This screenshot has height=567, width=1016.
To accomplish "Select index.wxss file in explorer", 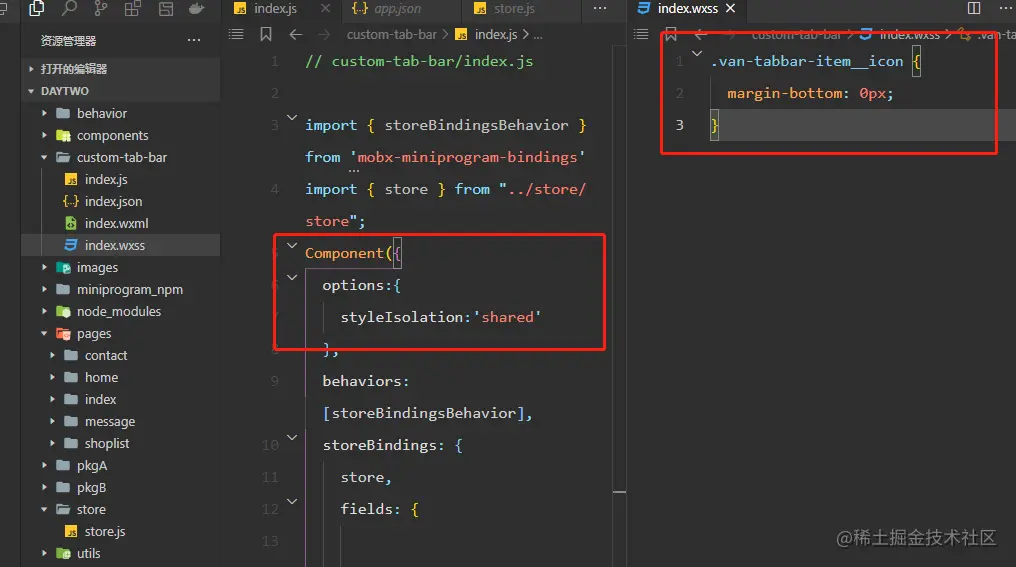I will 114,246.
